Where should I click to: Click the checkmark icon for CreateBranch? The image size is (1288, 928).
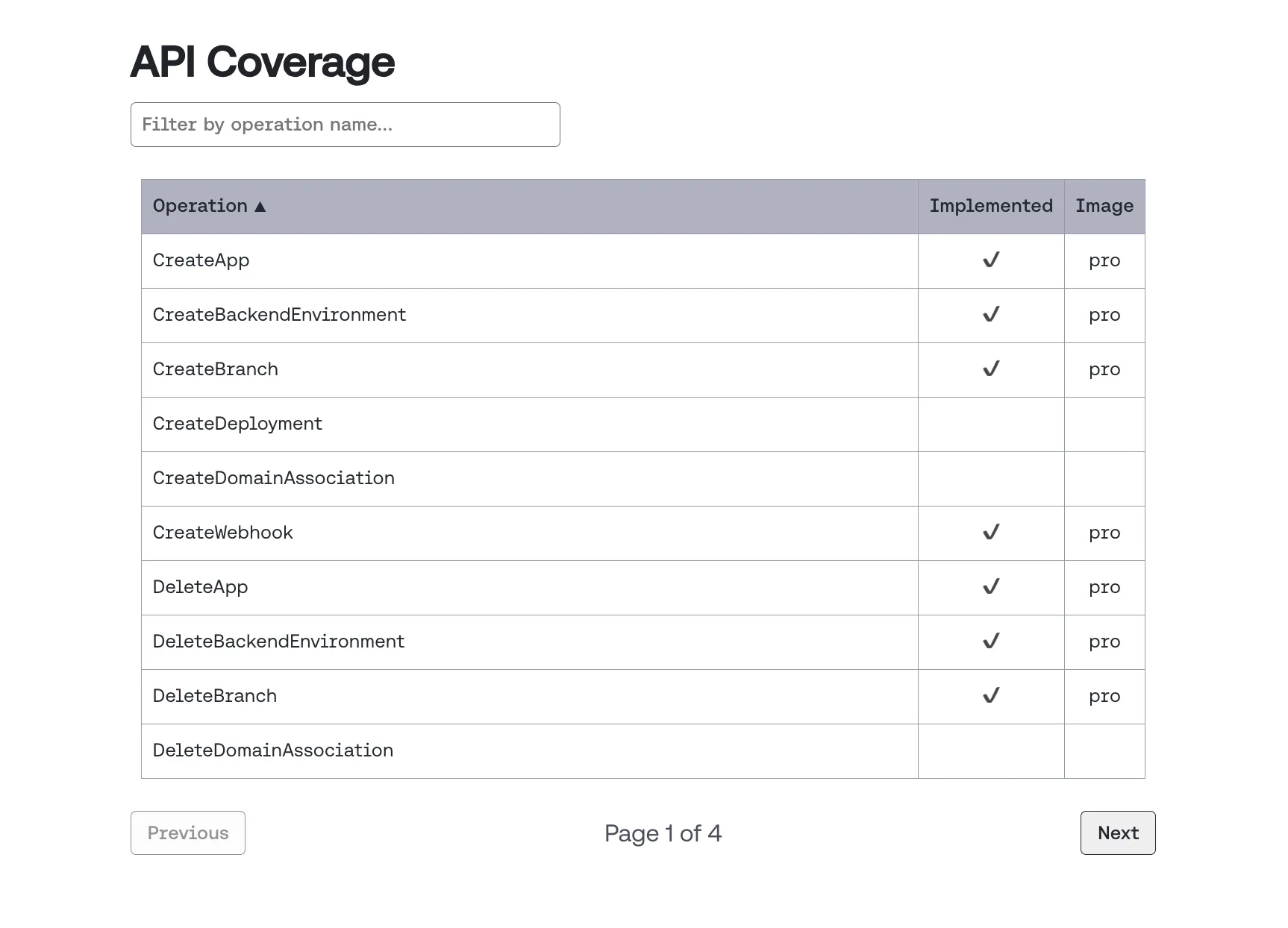[x=990, y=369]
